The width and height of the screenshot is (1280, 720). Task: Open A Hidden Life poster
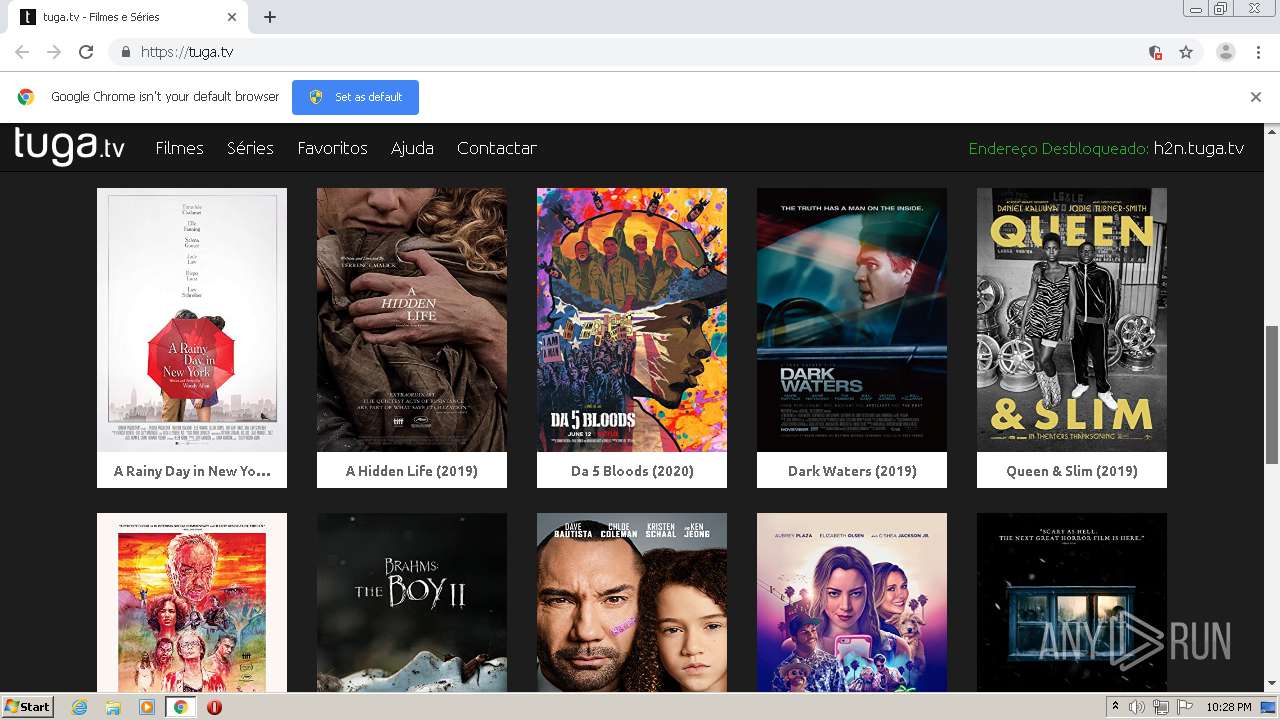412,320
